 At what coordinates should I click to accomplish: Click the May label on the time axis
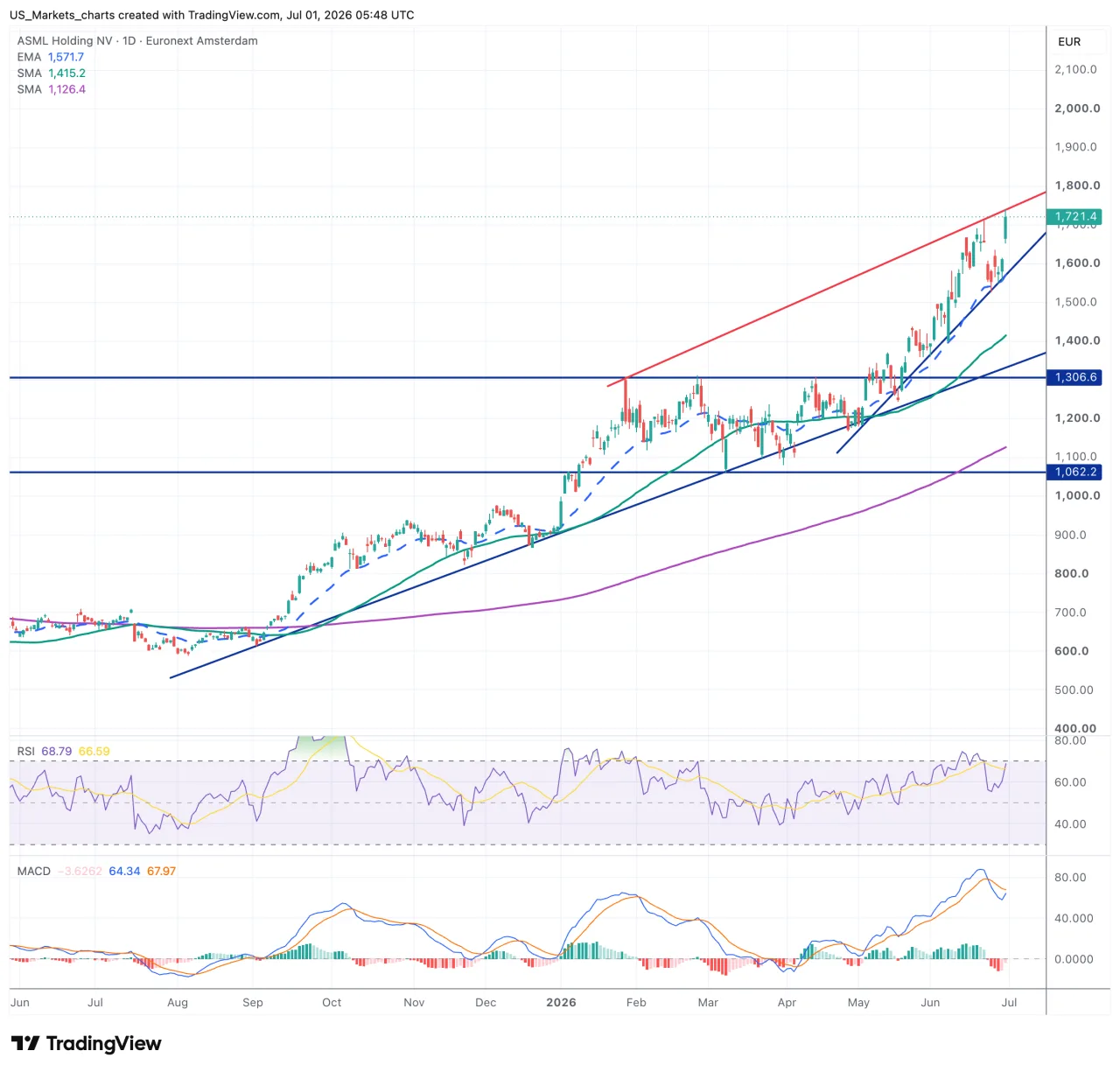(858, 1003)
